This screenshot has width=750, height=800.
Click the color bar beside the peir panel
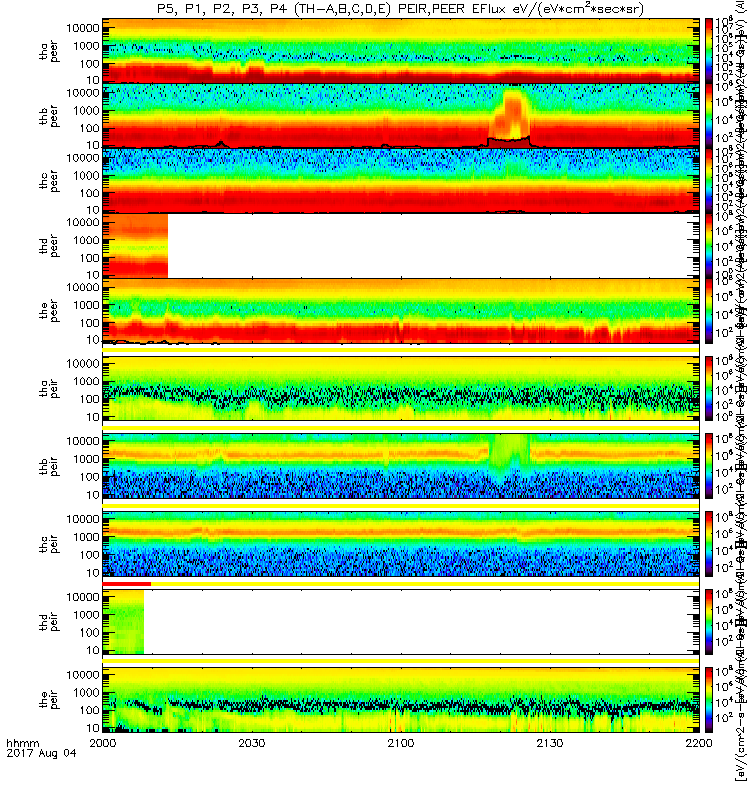click(709, 699)
